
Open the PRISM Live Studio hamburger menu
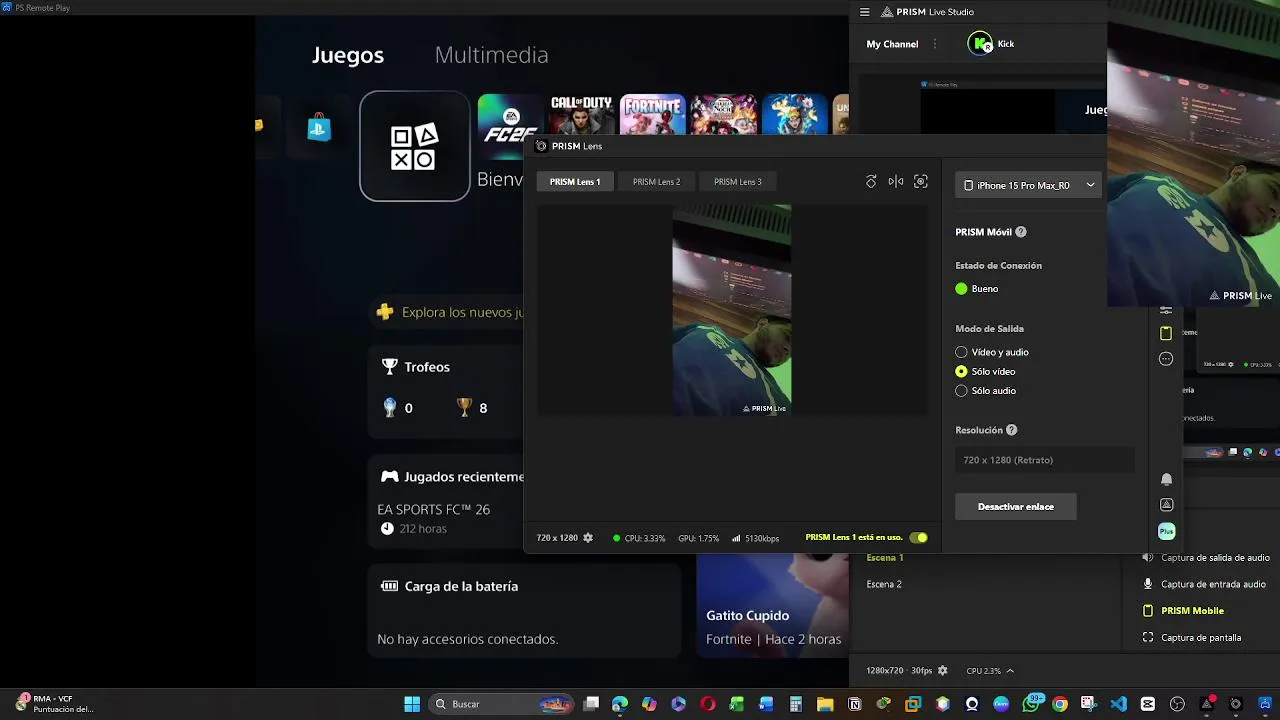click(865, 12)
